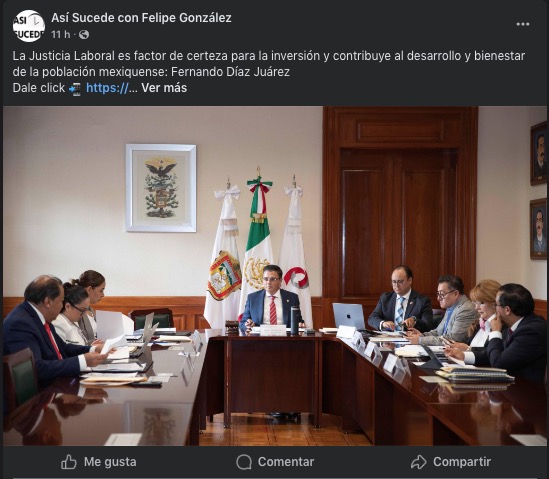Click the post caption text about Justicia Laboral

tap(269, 64)
